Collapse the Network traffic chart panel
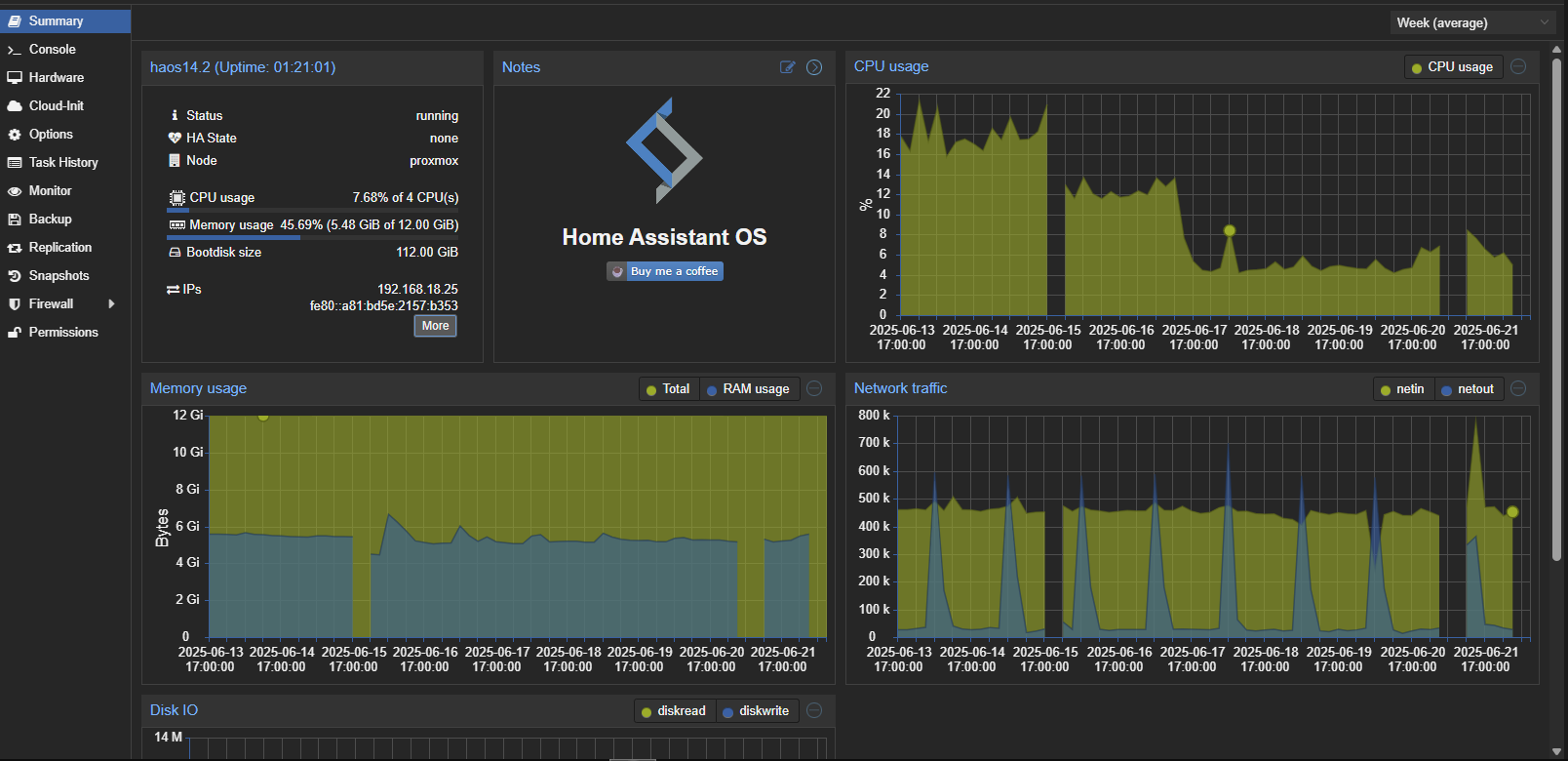This screenshot has width=1568, height=761. point(1518,388)
